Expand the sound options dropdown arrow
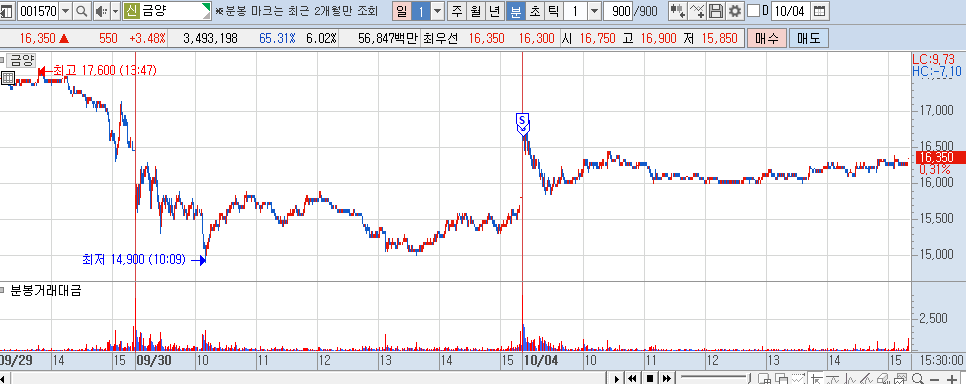The height and width of the screenshot is (384, 966). click(115, 10)
